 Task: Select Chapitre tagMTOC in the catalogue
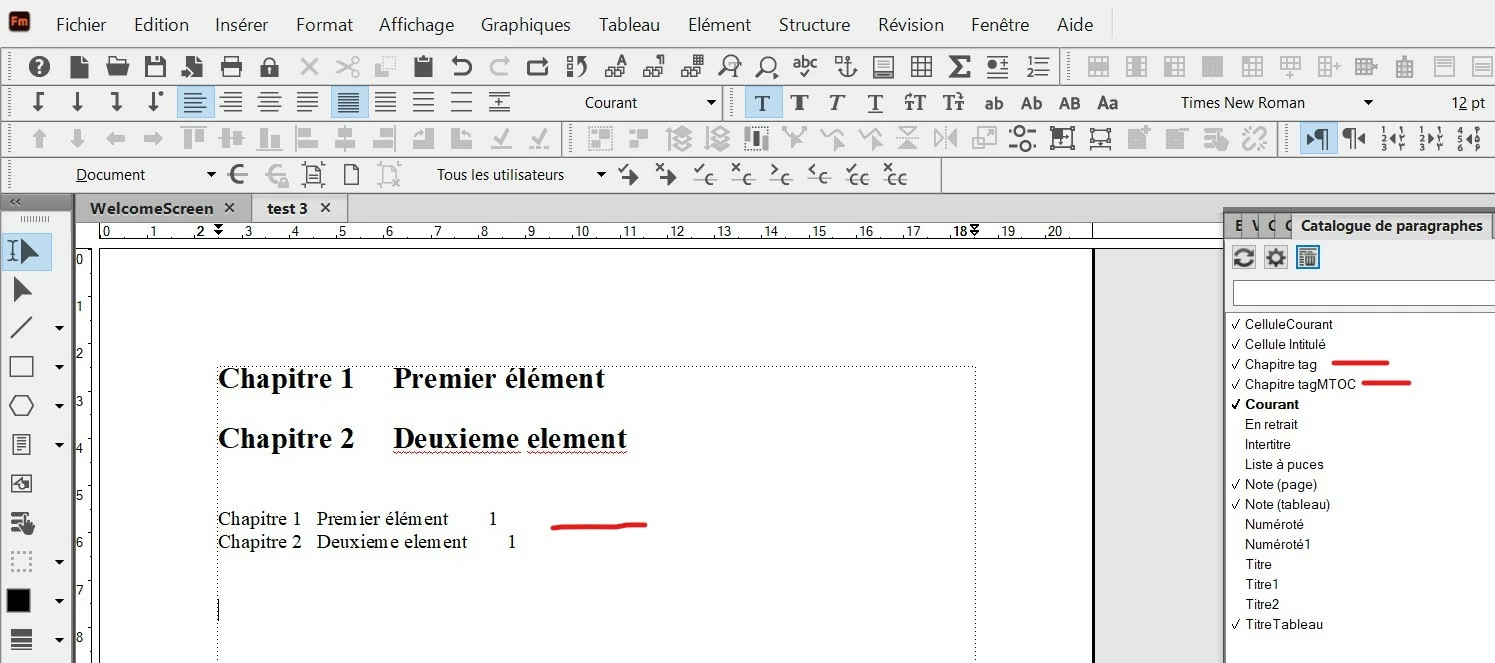pyautogui.click(x=1300, y=384)
